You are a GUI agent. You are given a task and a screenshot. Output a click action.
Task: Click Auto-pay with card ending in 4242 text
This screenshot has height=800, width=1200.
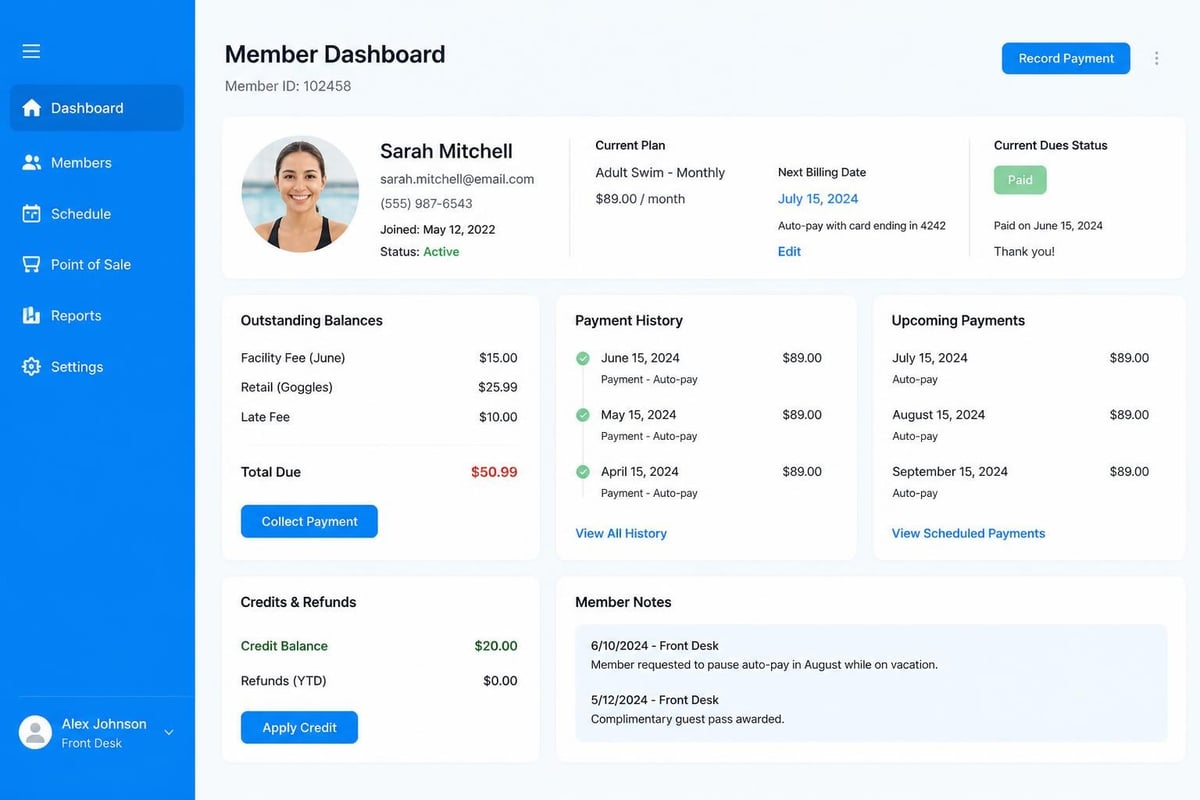click(862, 226)
